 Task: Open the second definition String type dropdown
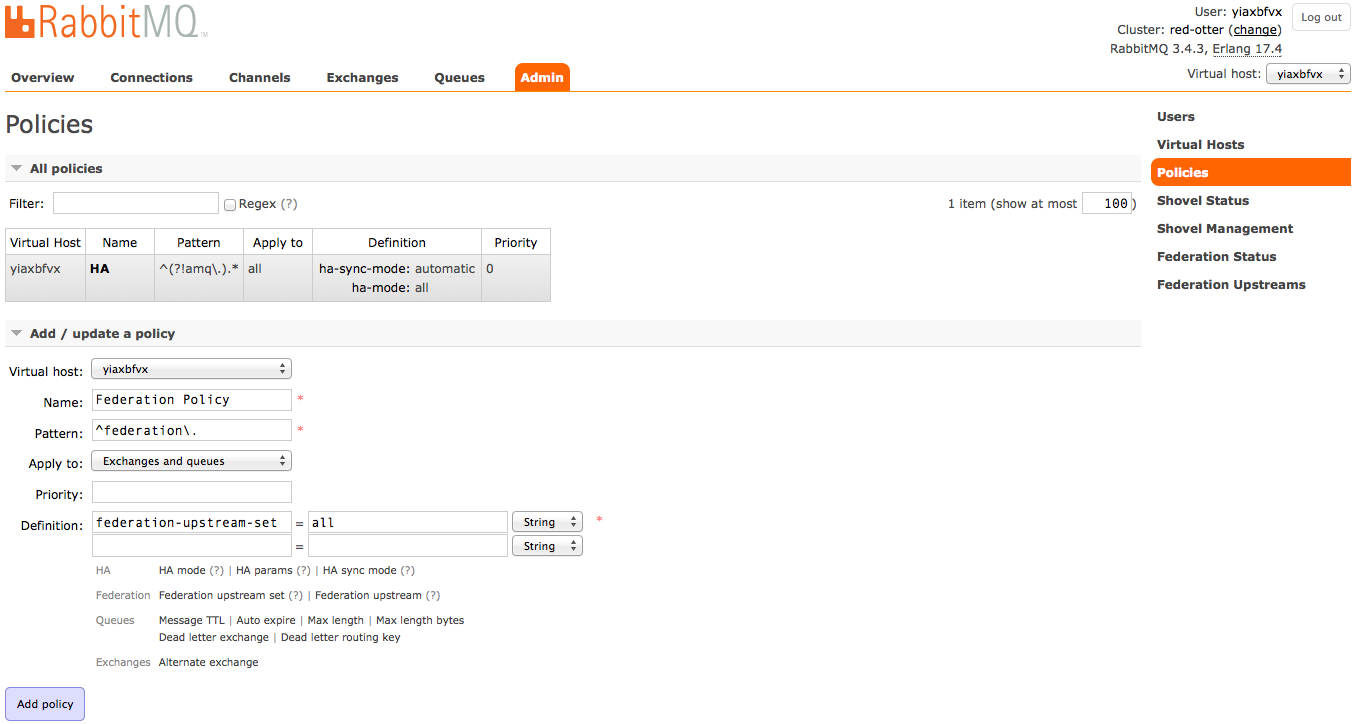[x=547, y=546]
